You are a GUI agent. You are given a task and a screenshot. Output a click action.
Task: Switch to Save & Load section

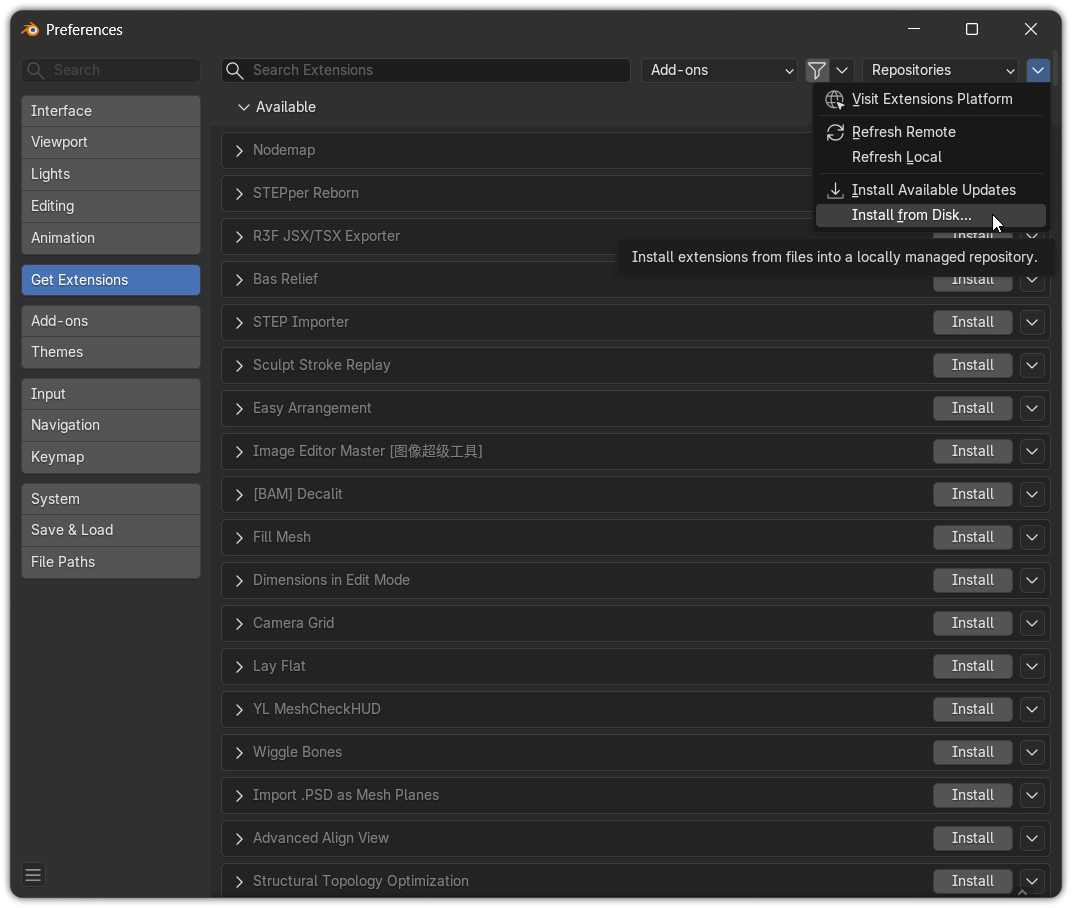coord(111,530)
